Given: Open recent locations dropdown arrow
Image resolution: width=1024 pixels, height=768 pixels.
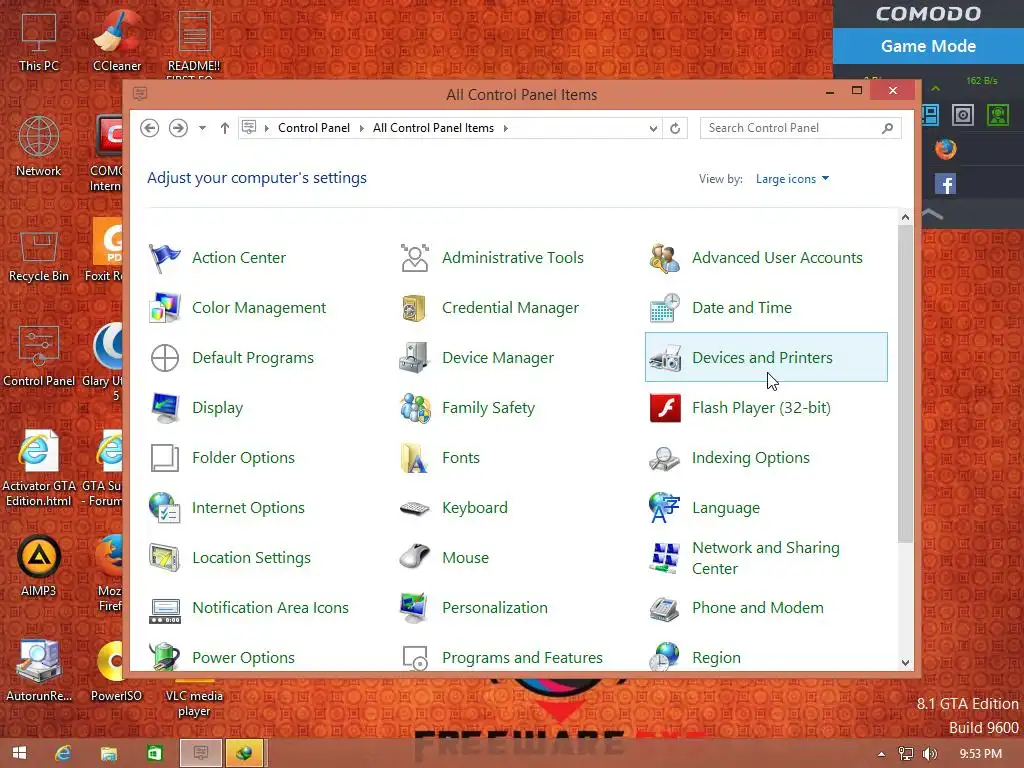Looking at the screenshot, I should pyautogui.click(x=202, y=128).
